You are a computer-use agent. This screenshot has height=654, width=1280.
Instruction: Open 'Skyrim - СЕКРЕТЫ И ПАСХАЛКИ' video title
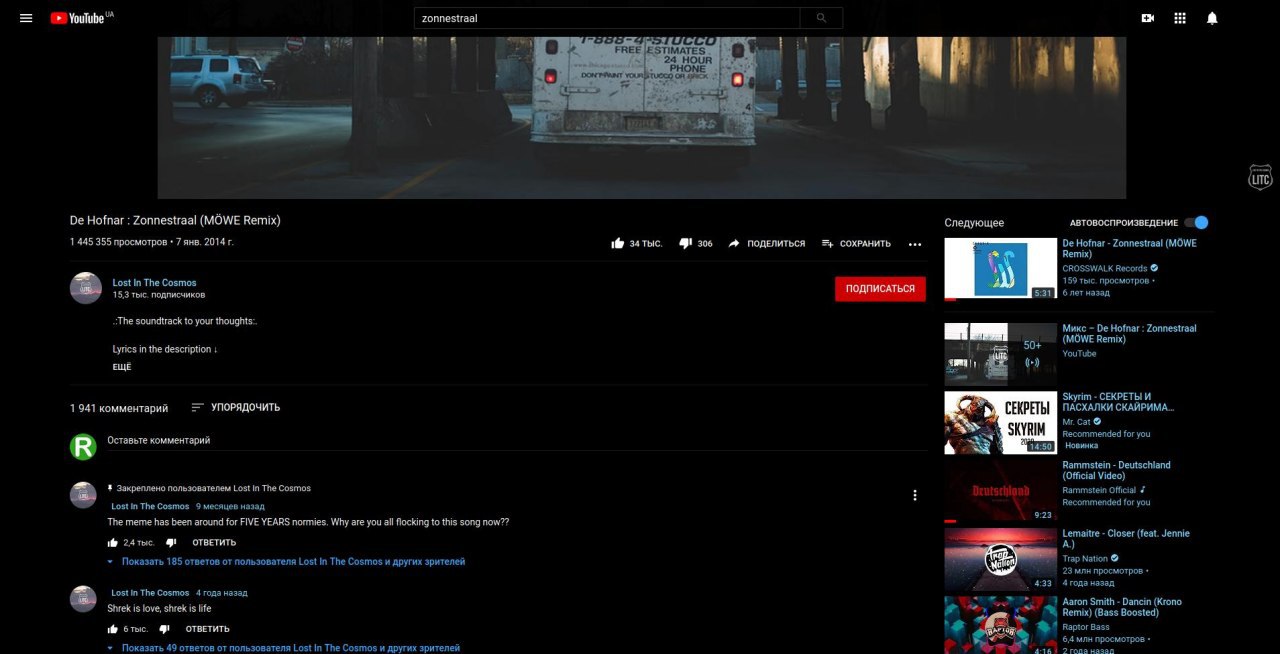(x=1118, y=402)
